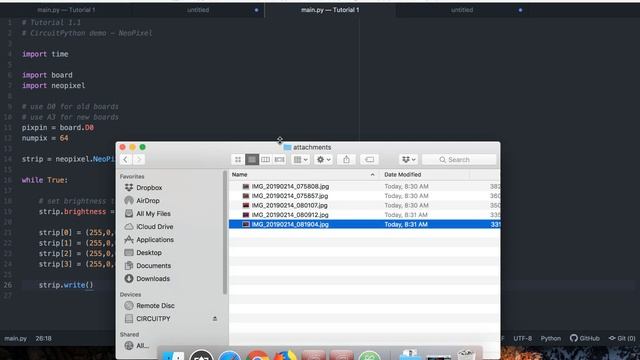
Task: Click cursor position 26:18 in status bar
Action: (44, 339)
